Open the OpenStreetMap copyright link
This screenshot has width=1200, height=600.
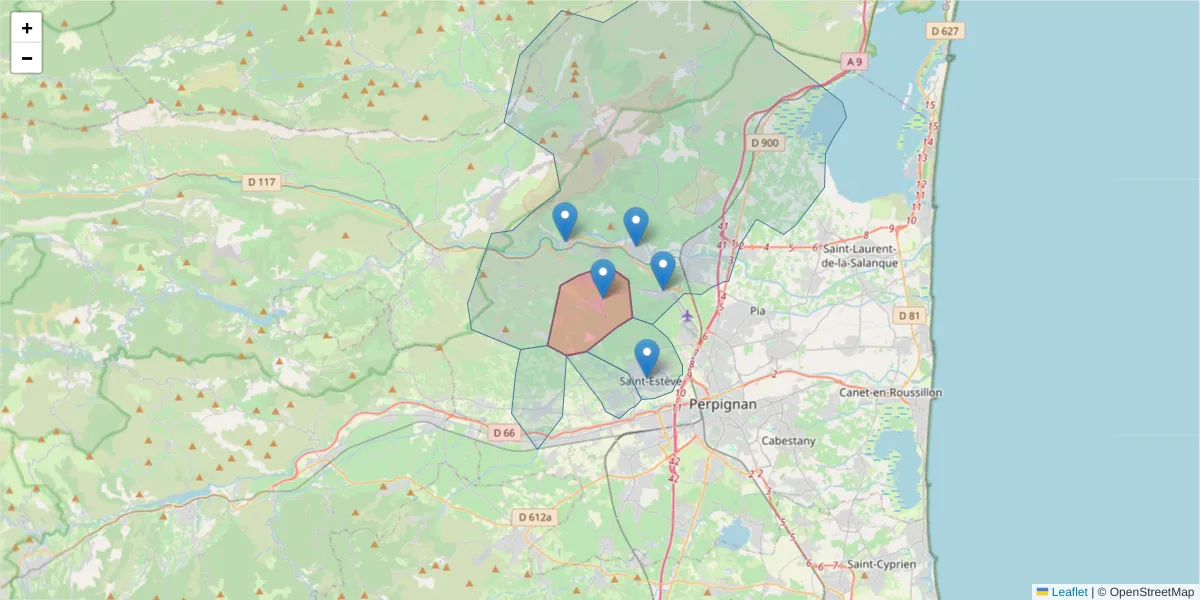(1154, 591)
